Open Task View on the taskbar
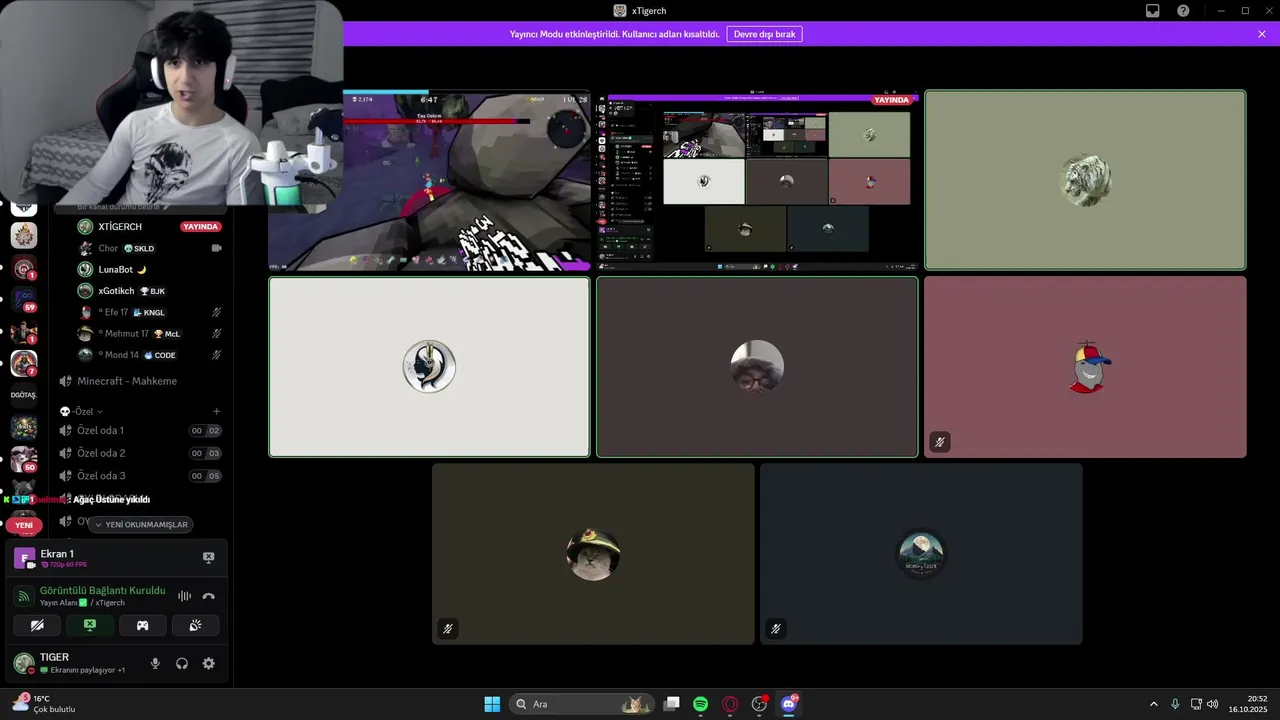 (x=672, y=704)
